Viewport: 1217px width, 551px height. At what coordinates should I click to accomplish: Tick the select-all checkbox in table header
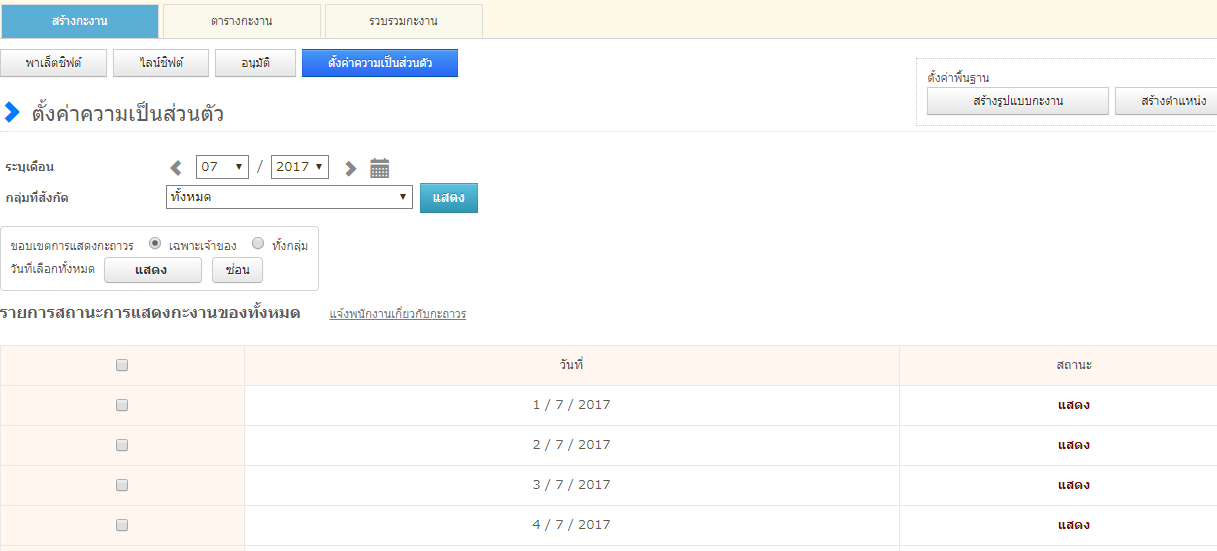[x=122, y=366]
